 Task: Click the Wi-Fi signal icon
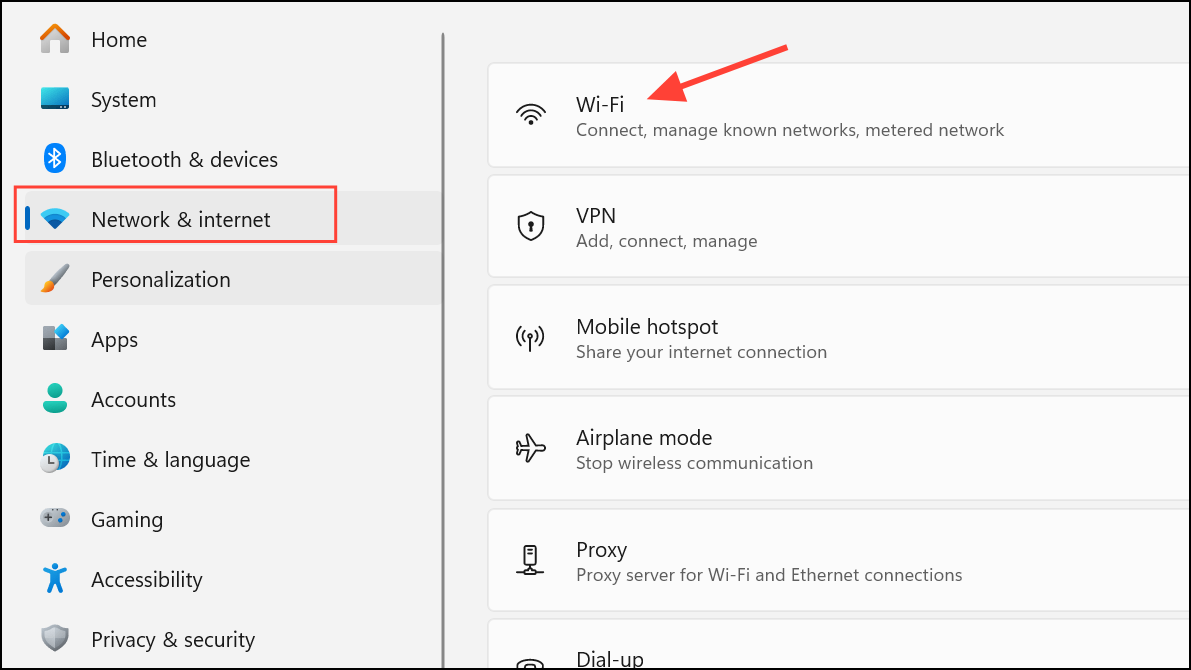(x=531, y=113)
